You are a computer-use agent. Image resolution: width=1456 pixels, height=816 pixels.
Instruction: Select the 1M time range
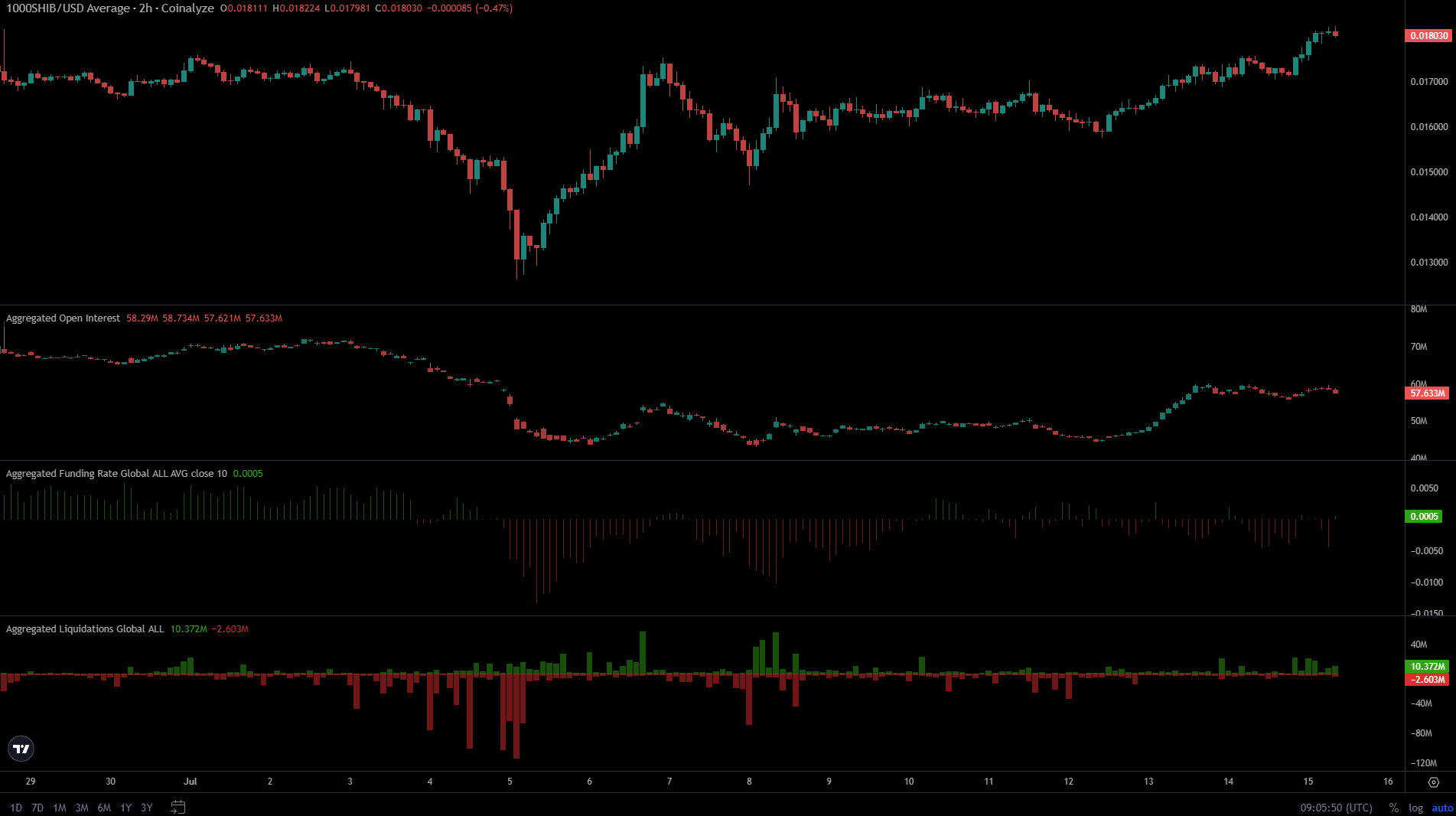(x=60, y=808)
